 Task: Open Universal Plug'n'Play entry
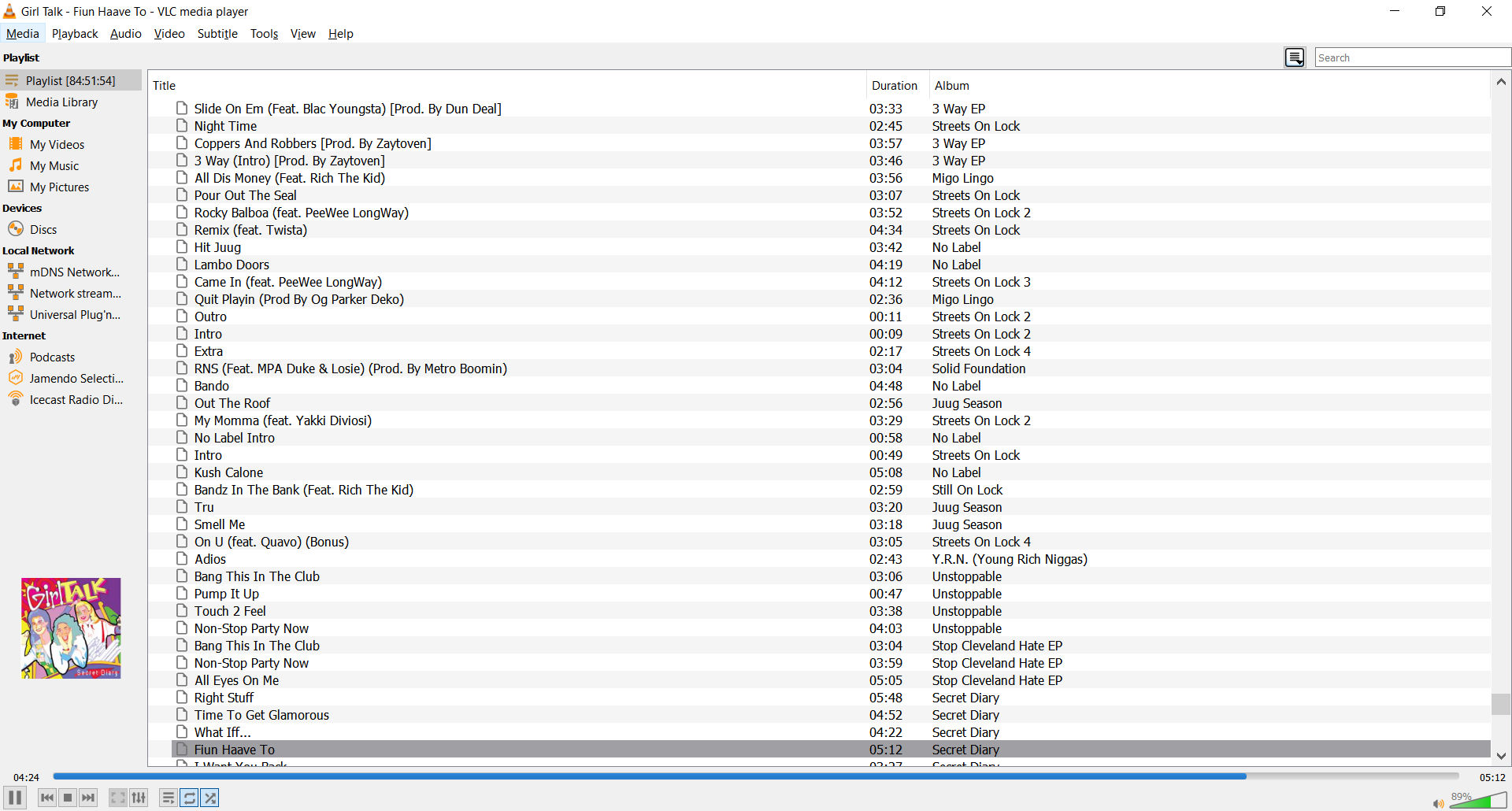pyautogui.click(x=71, y=315)
